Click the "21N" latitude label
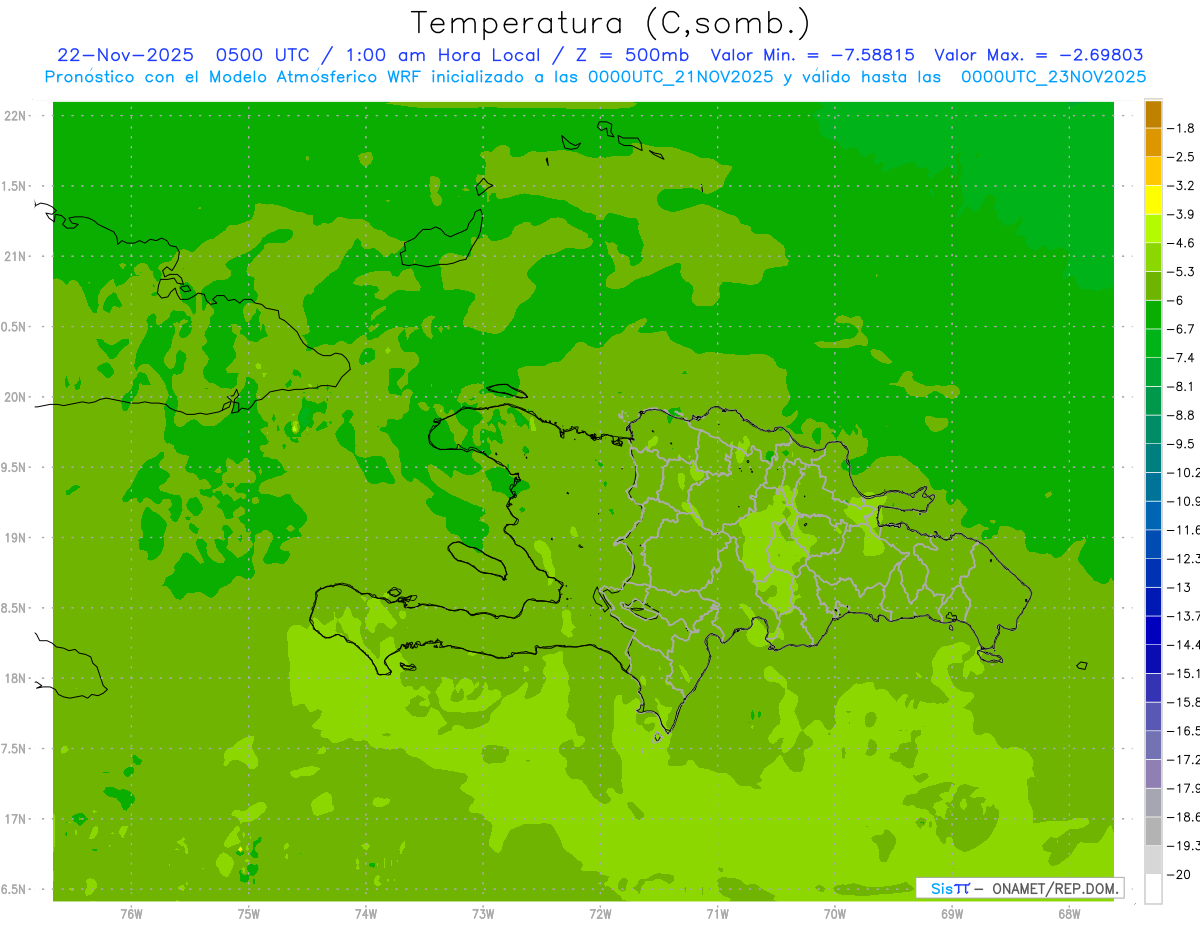 coord(16,257)
